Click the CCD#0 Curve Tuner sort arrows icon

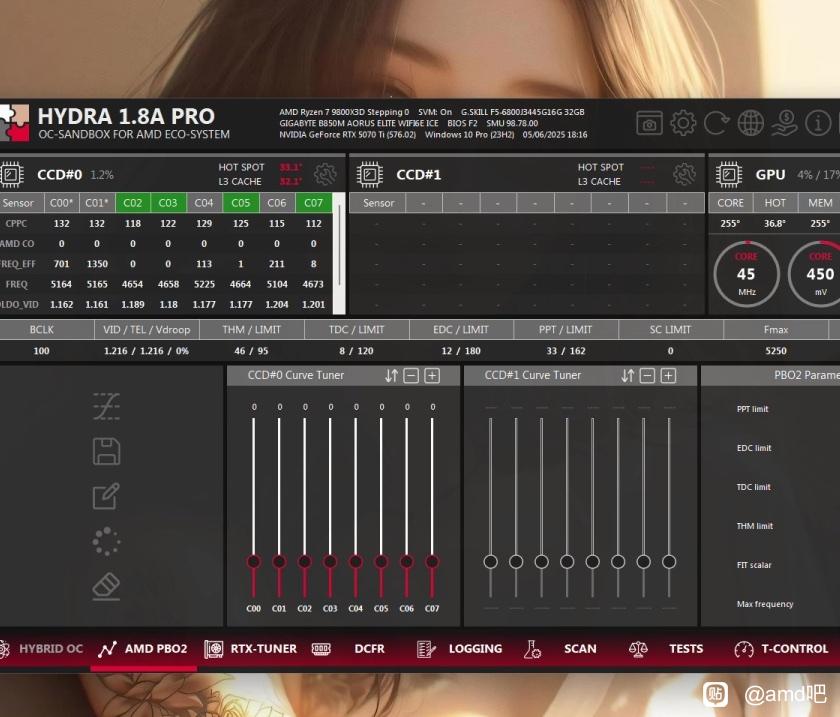click(392, 376)
